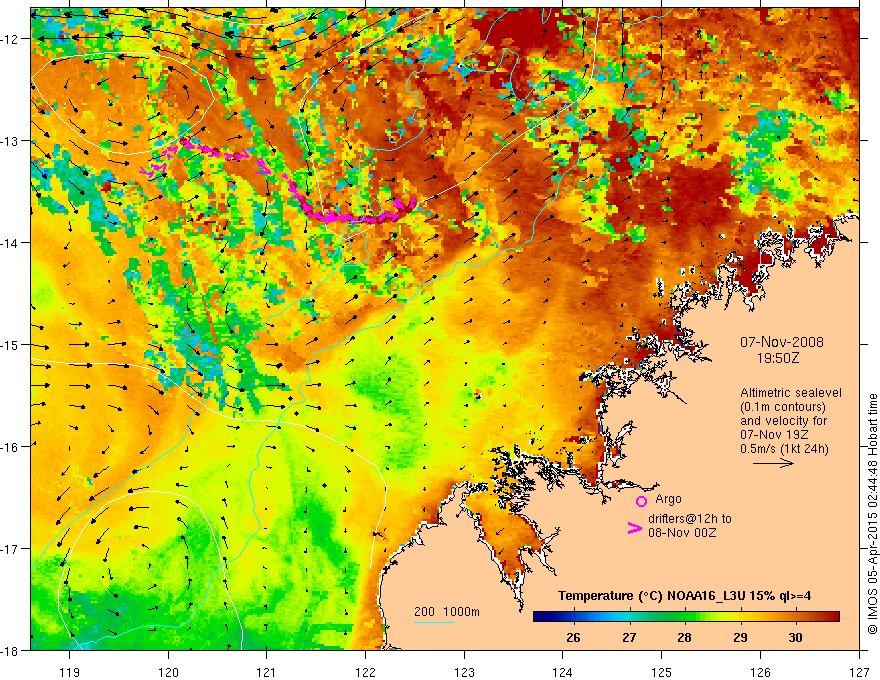Click the '200 1000m' depth label

[x=447, y=612]
